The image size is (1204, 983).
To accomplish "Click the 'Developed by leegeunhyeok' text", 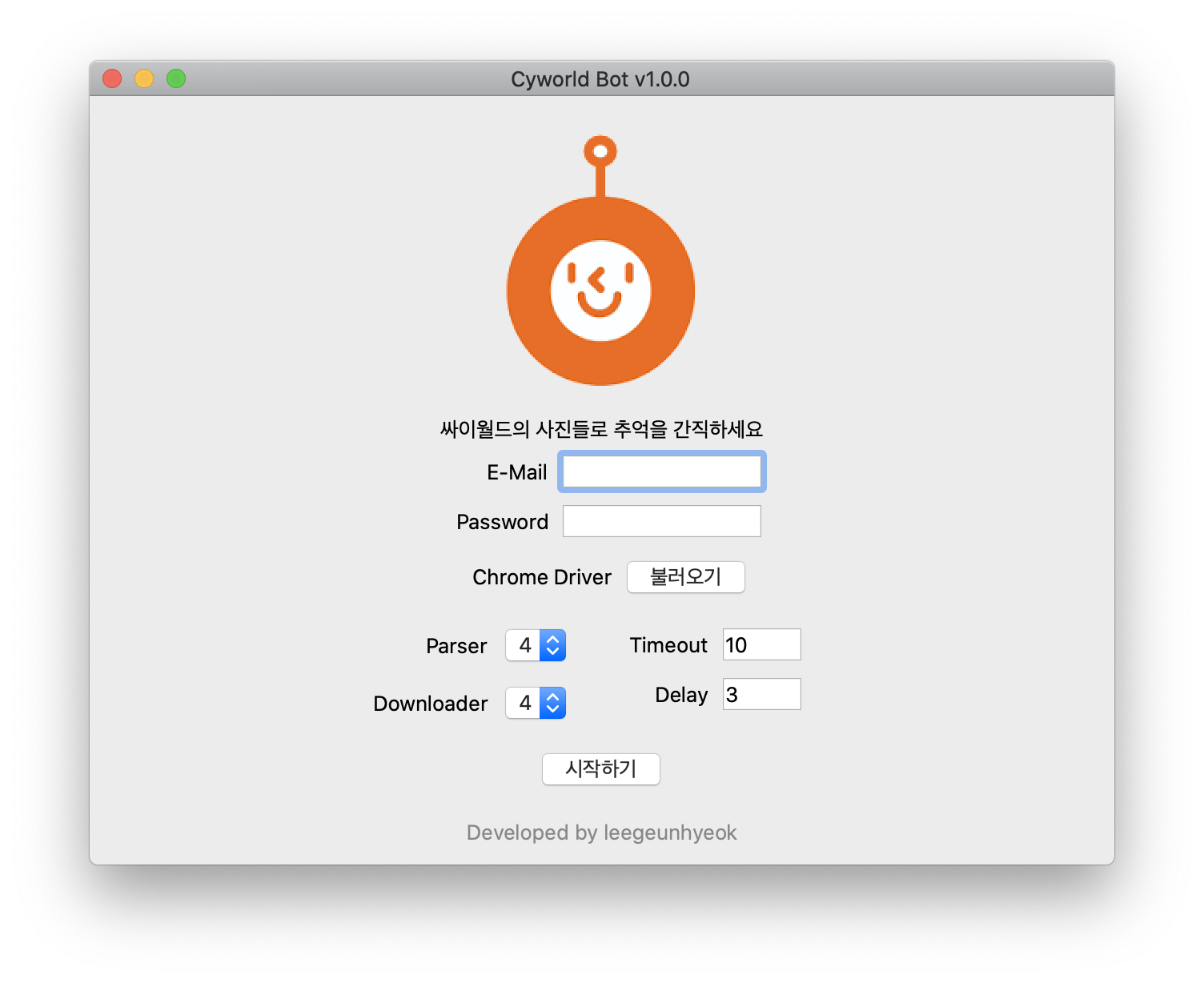I will pyautogui.click(x=602, y=833).
